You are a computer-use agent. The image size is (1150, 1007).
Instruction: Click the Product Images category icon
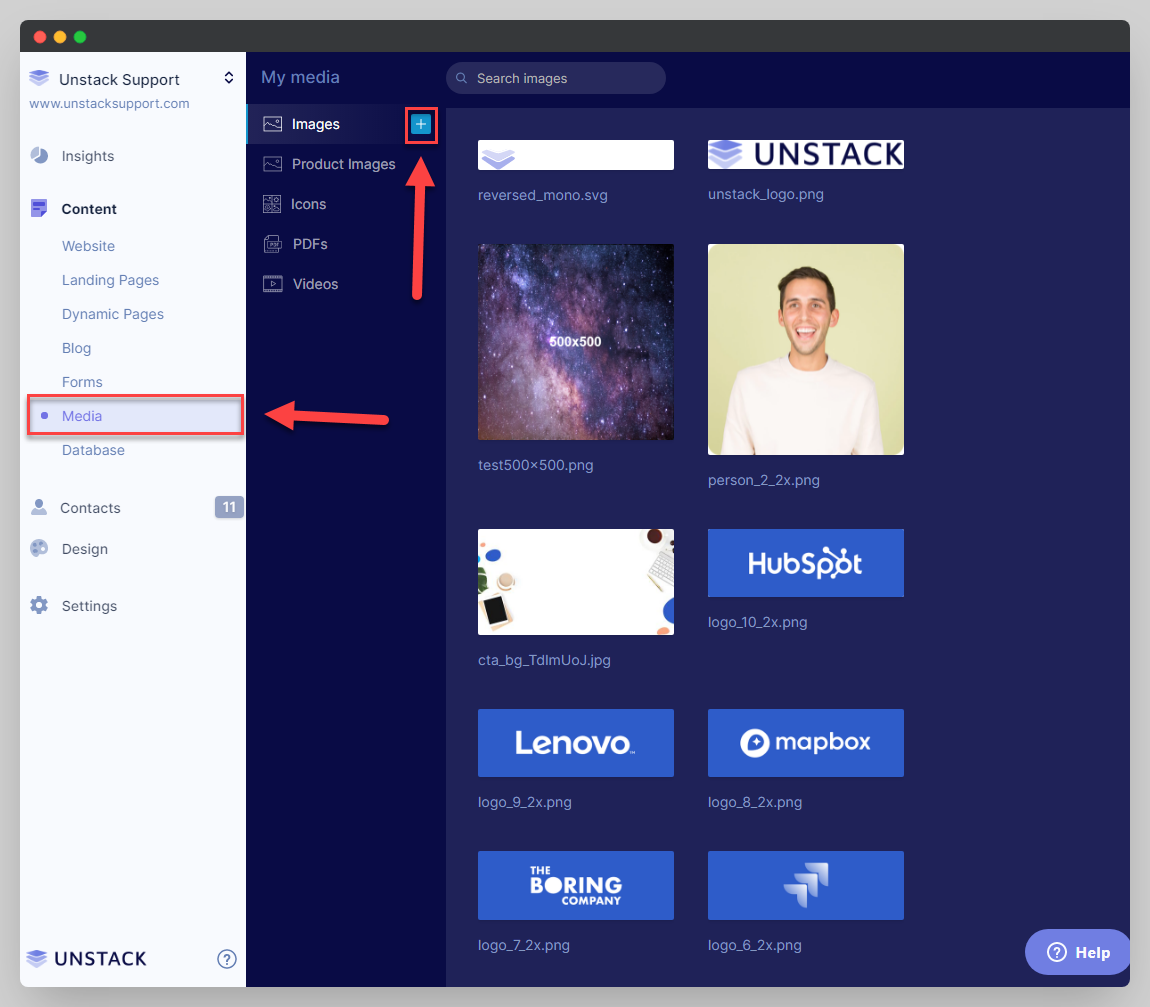[273, 164]
